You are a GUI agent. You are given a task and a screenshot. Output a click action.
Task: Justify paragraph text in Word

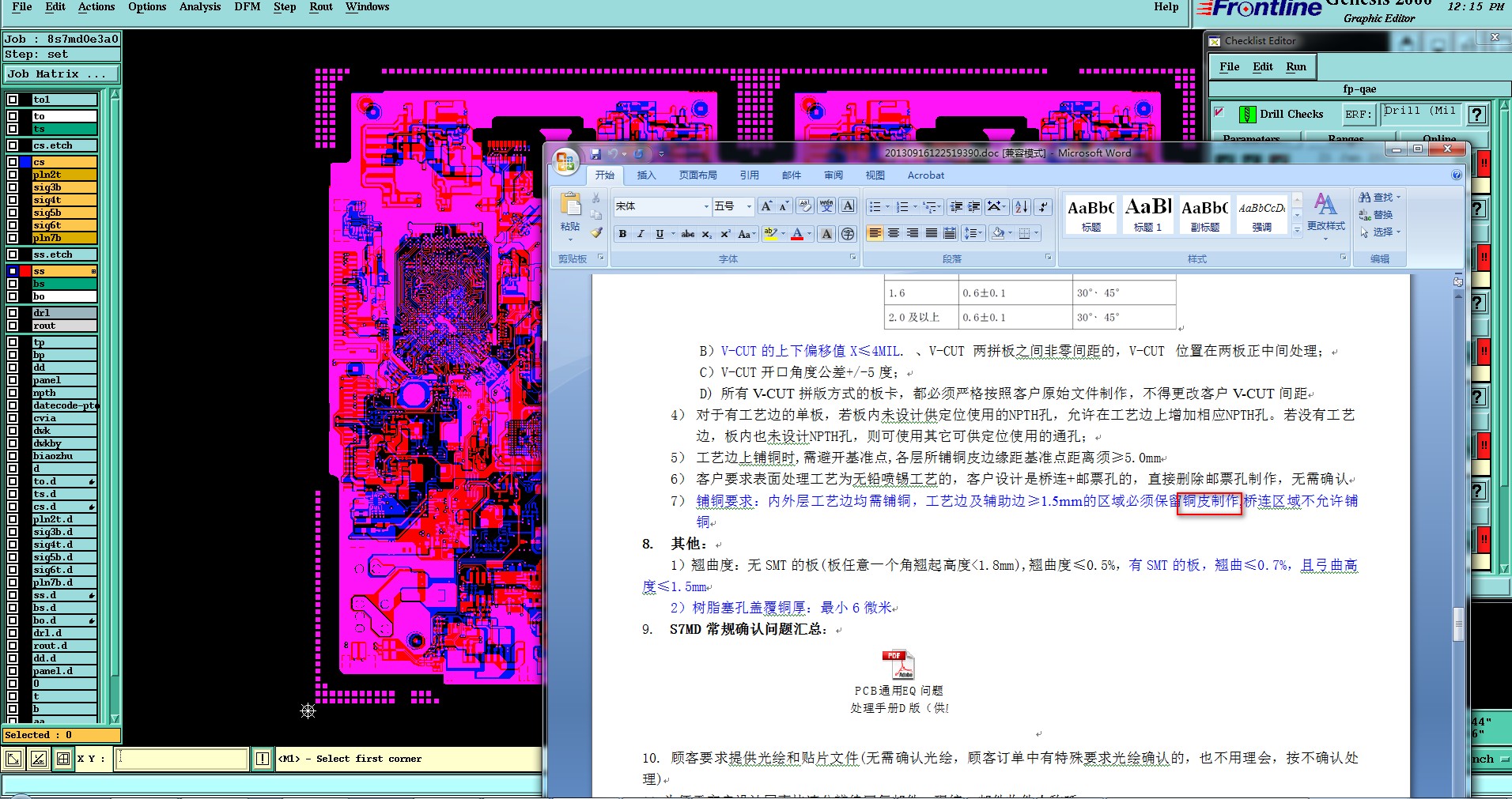932,233
